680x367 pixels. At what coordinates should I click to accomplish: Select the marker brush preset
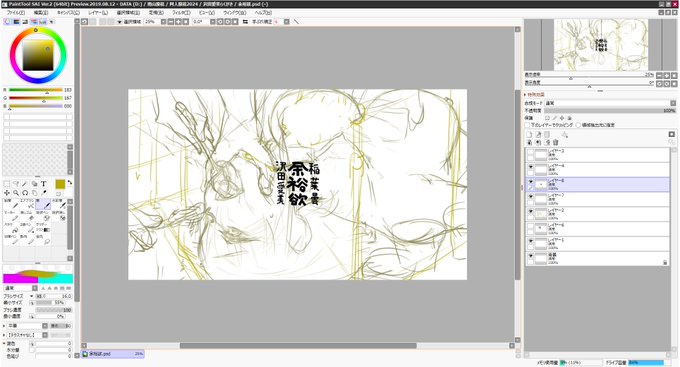pyautogui.click(x=10, y=216)
